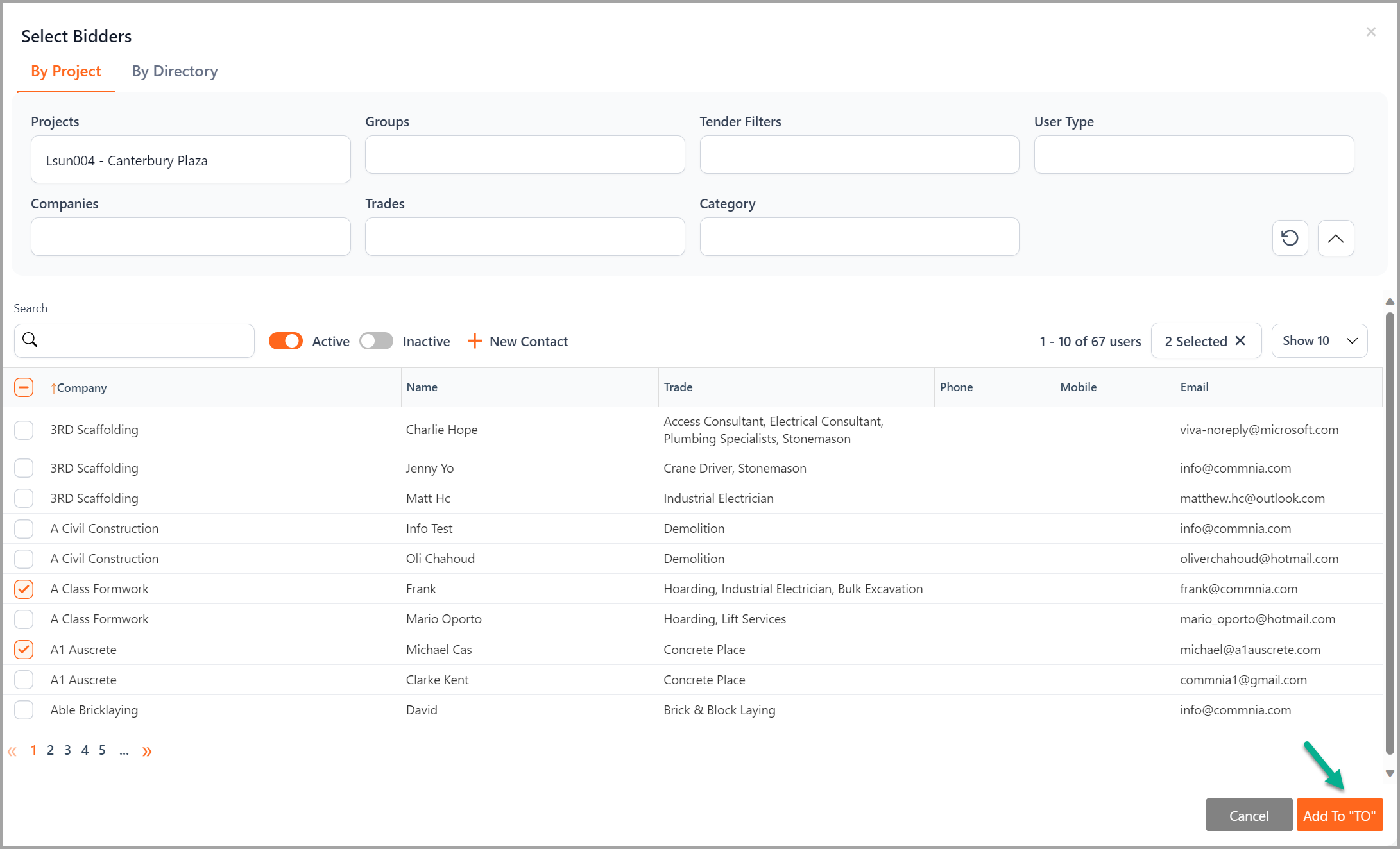
Task: Check the Charlie Hope row checkbox
Action: (x=24, y=430)
